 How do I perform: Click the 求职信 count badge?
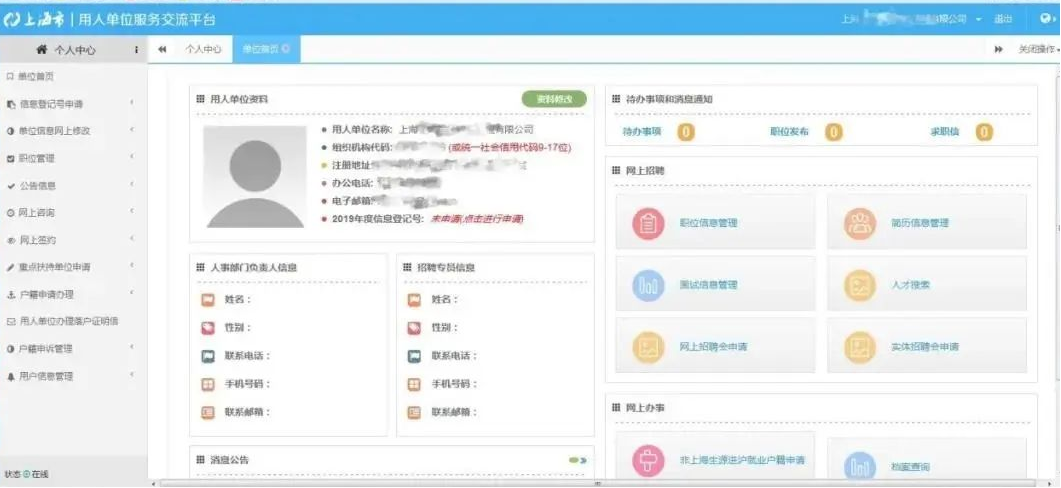pos(985,132)
